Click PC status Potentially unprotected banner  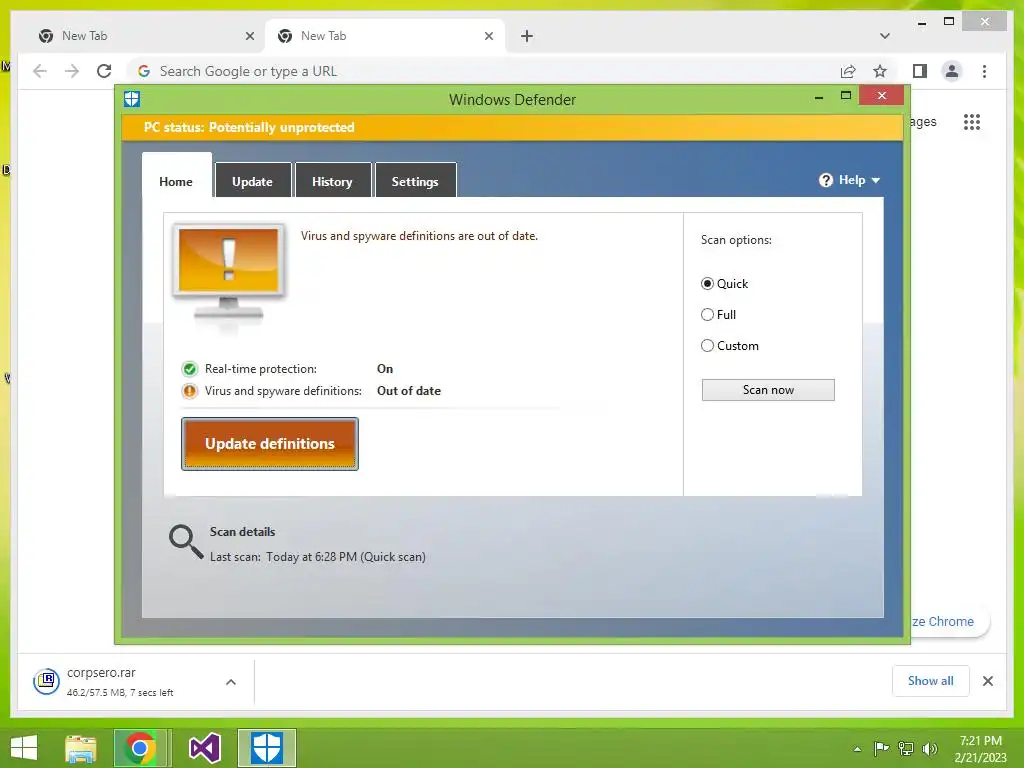point(512,127)
